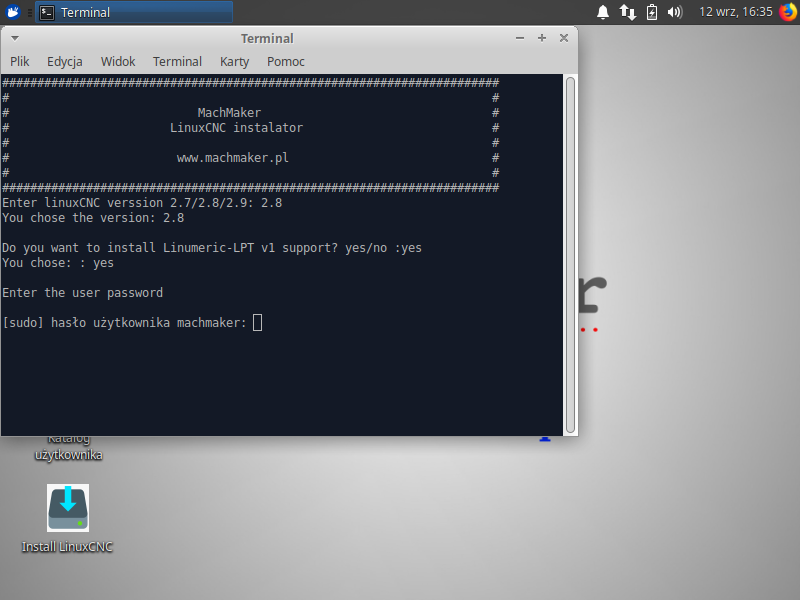Open the Install LinuxCNC desktop icon
Screen dimensions: 800x600
[68, 508]
